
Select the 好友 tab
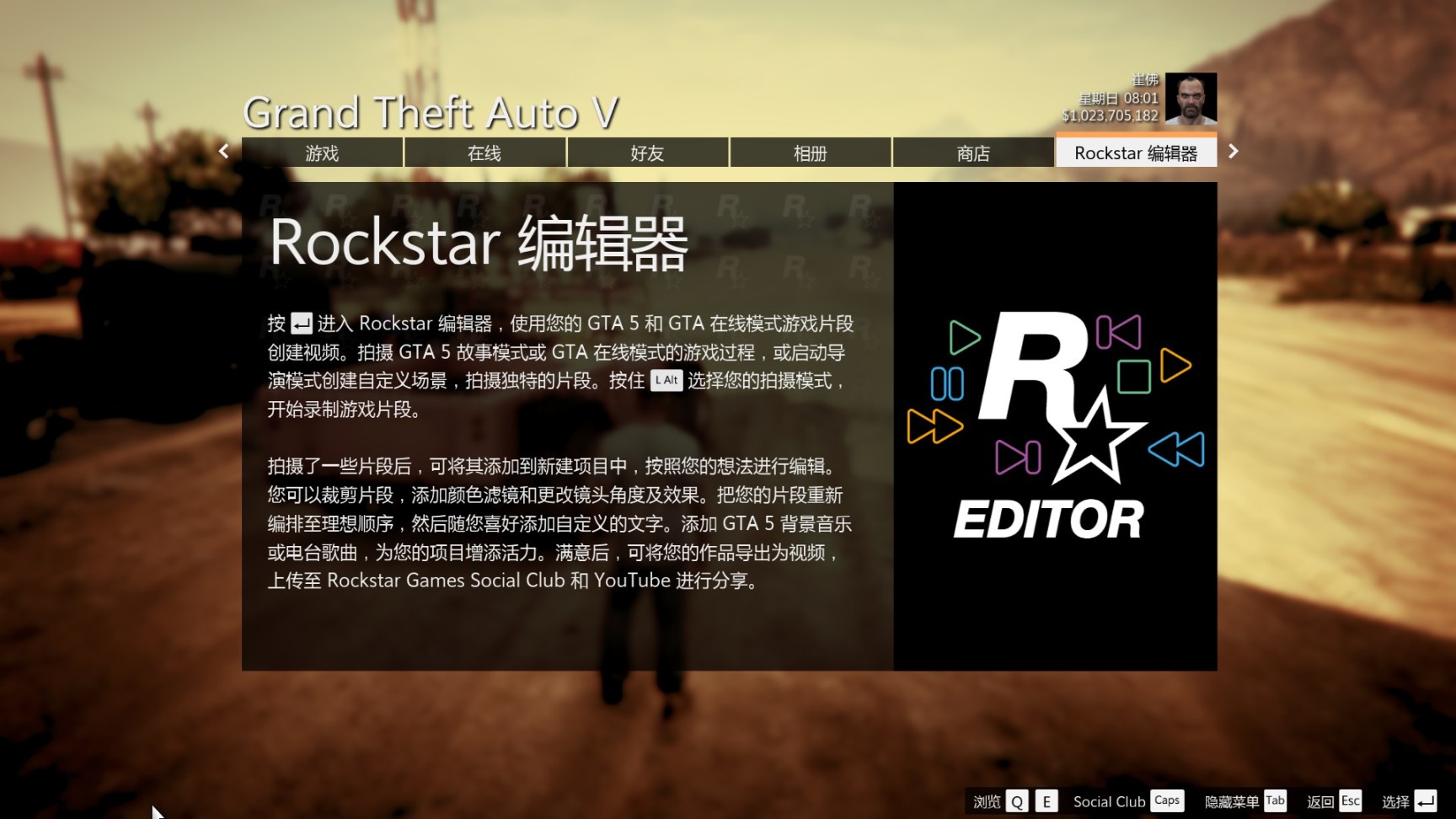[647, 153]
